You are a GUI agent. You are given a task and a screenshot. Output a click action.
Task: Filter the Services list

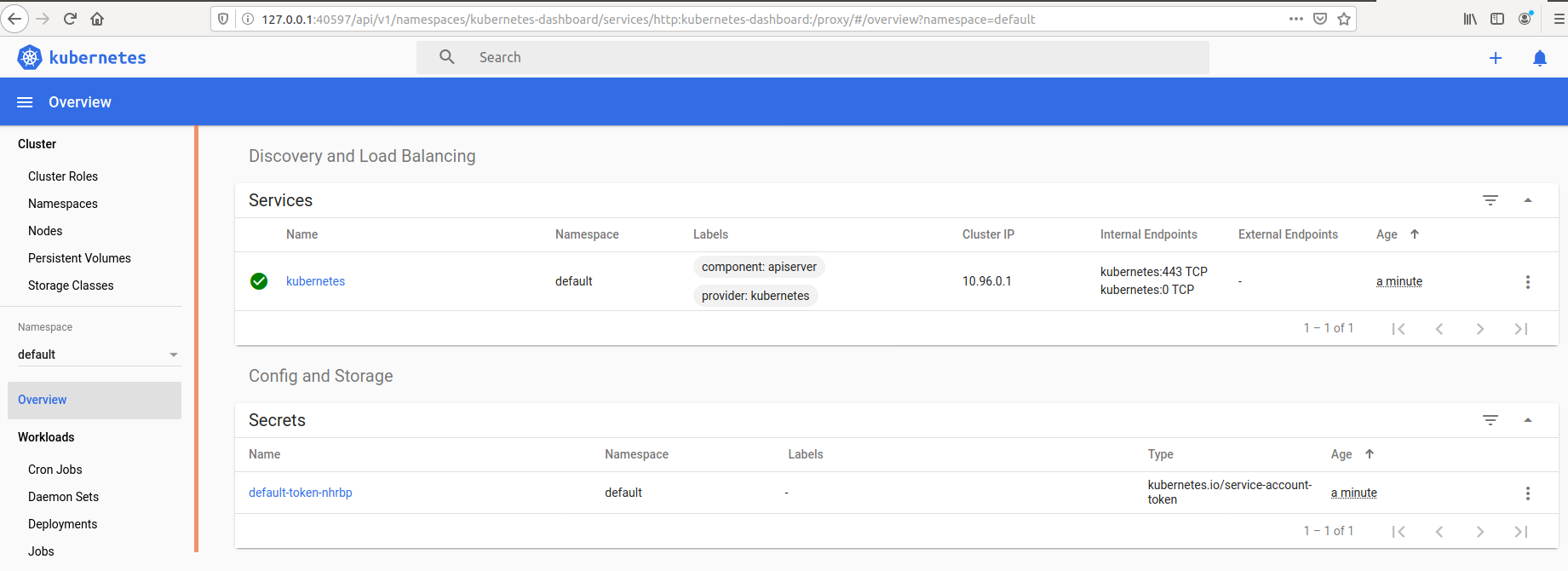(1490, 200)
